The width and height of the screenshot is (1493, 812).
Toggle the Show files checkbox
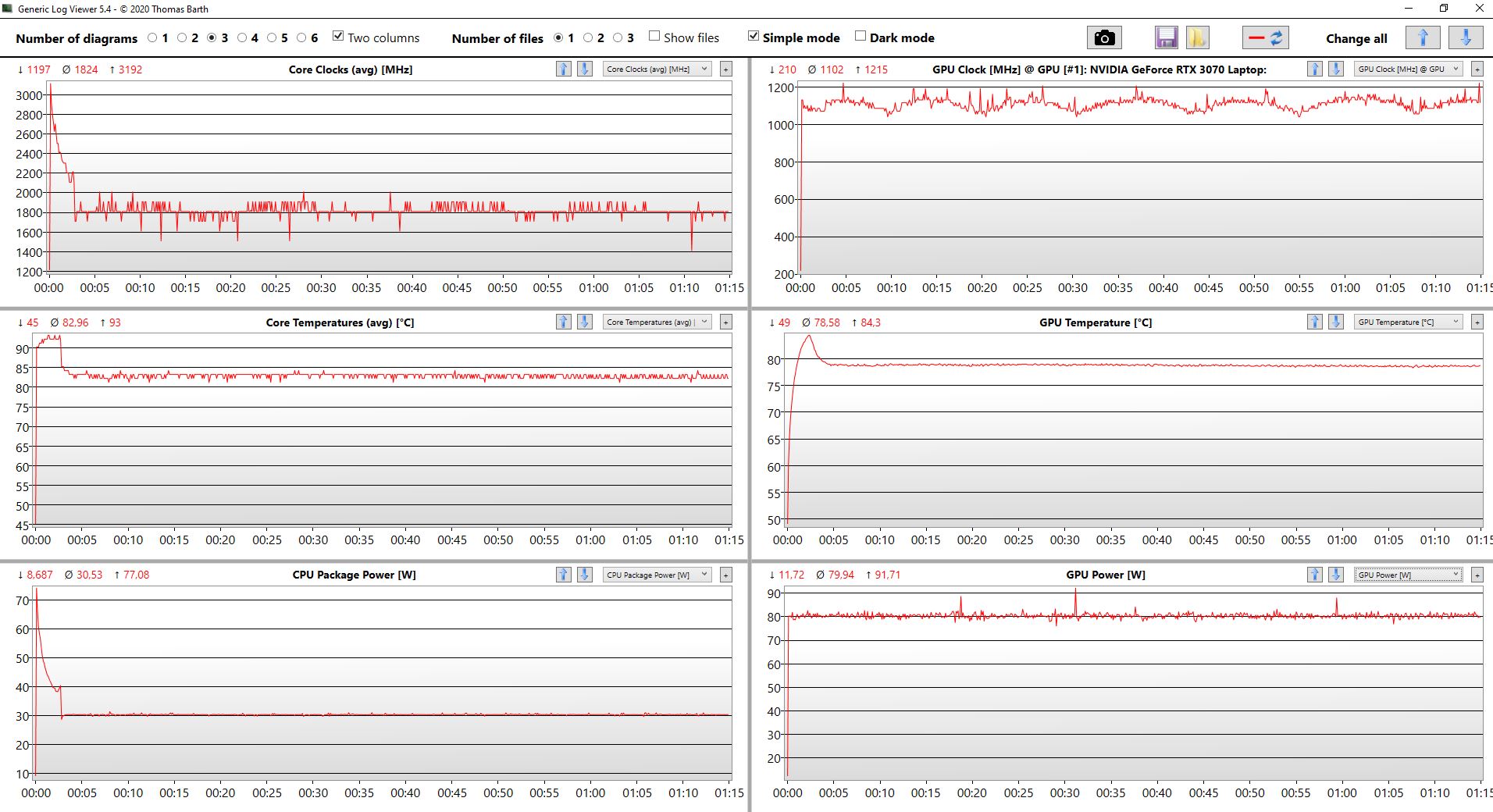pos(654,36)
